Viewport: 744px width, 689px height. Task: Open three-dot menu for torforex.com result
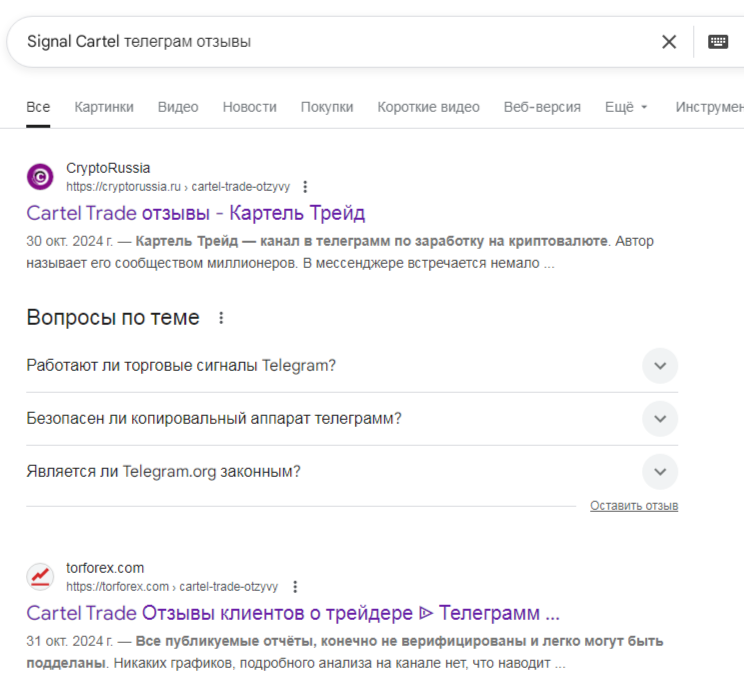[x=294, y=587]
